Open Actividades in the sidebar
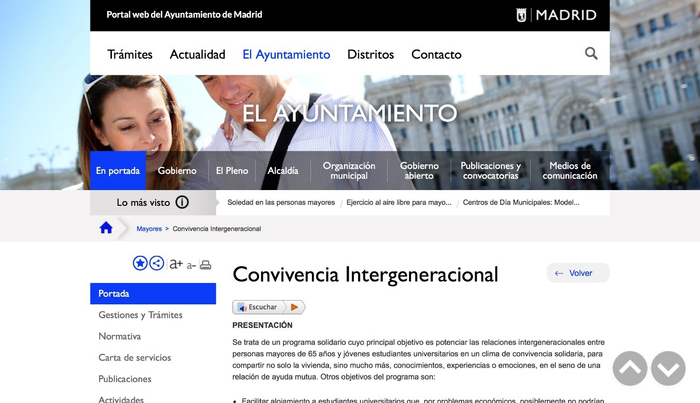 [x=121, y=399]
